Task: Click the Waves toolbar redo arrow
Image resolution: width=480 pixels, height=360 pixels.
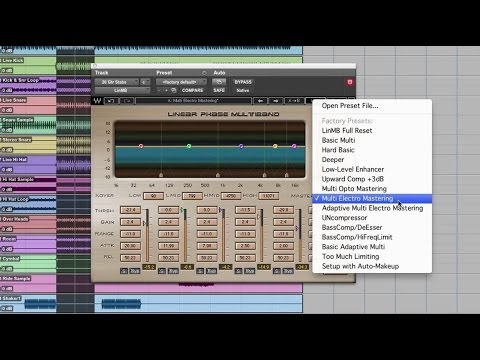Action: pos(127,101)
